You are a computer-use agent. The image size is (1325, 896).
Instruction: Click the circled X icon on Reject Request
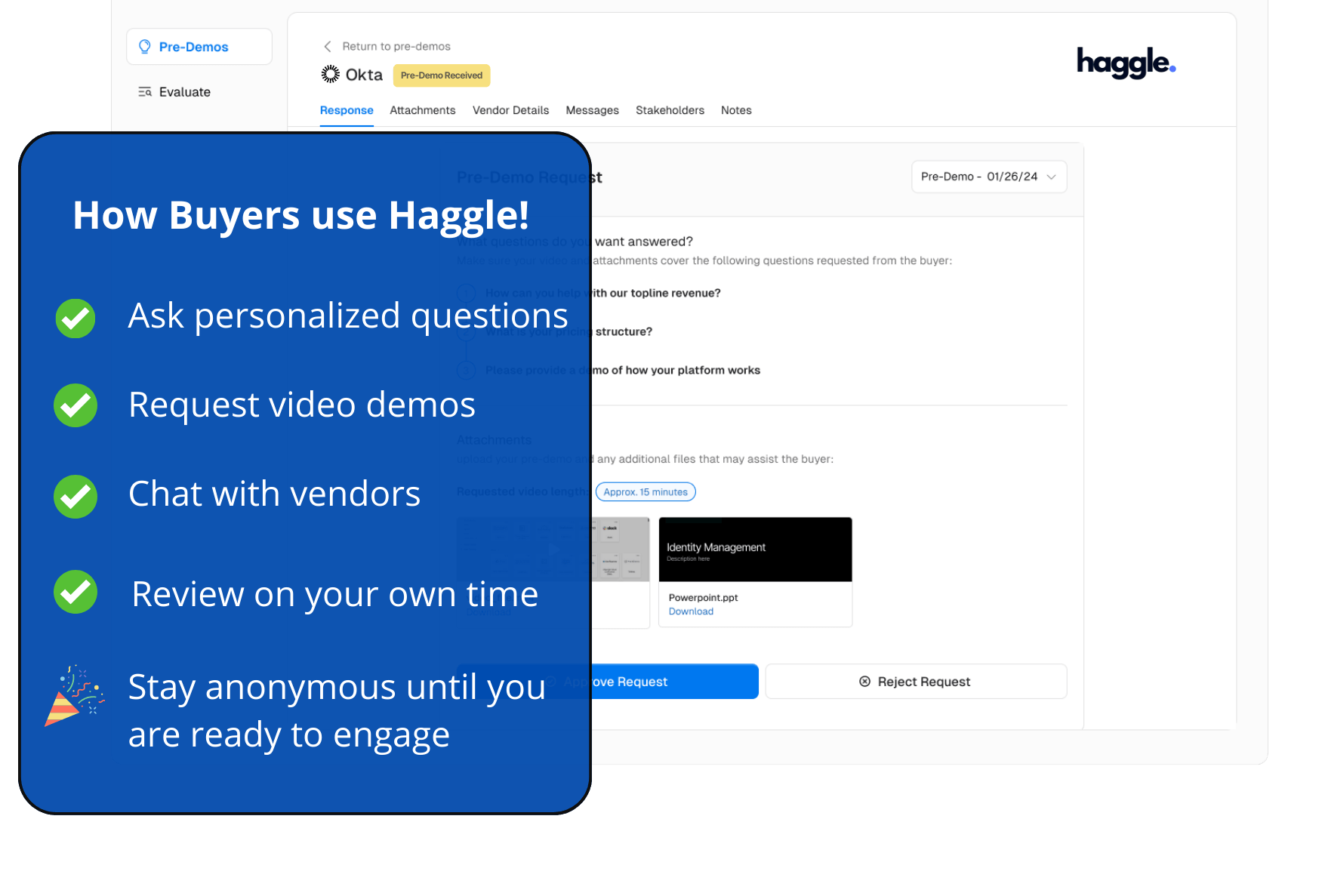click(863, 681)
